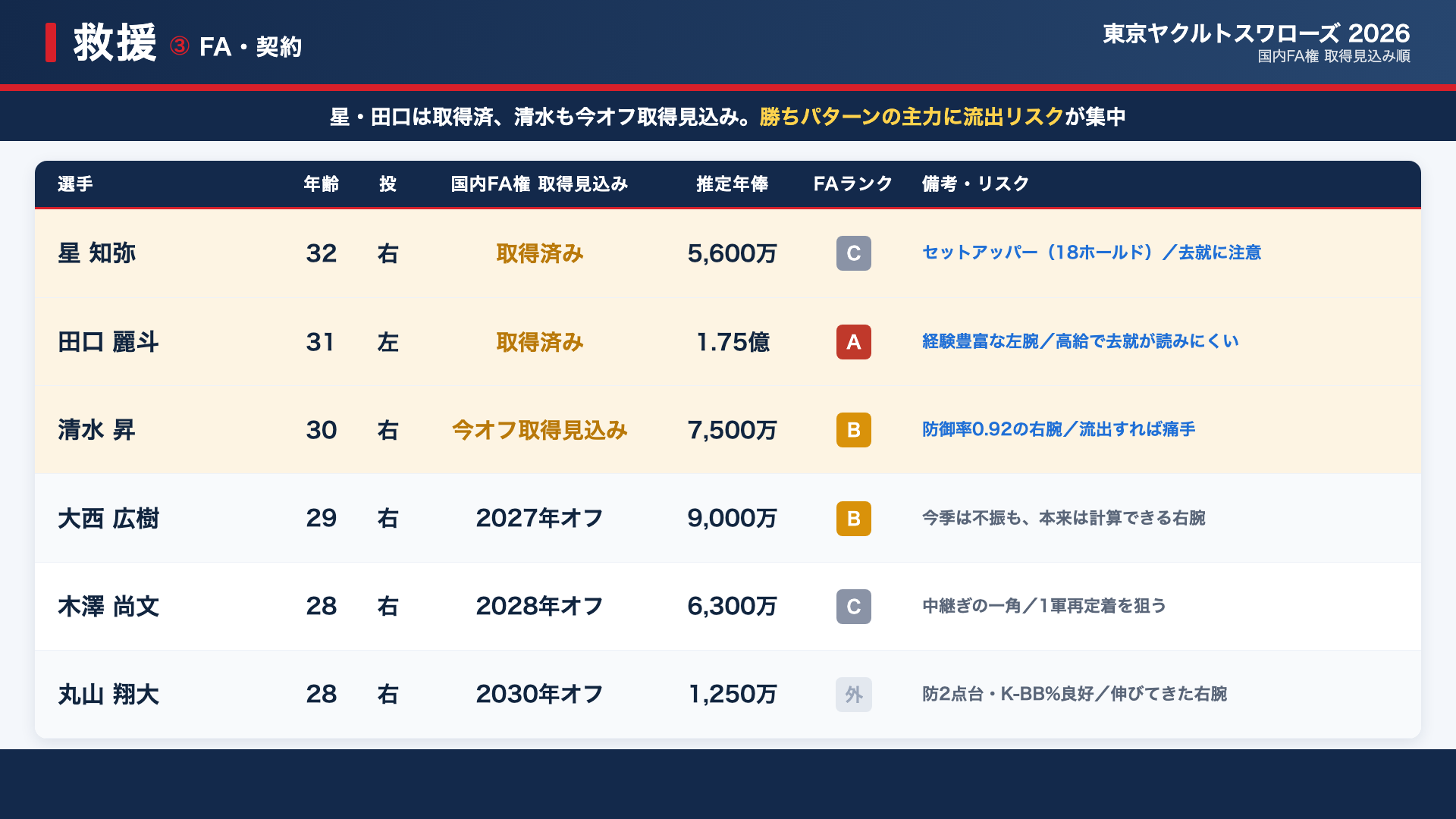Click salary value 5,600万
The image size is (1456, 819).
tap(733, 253)
